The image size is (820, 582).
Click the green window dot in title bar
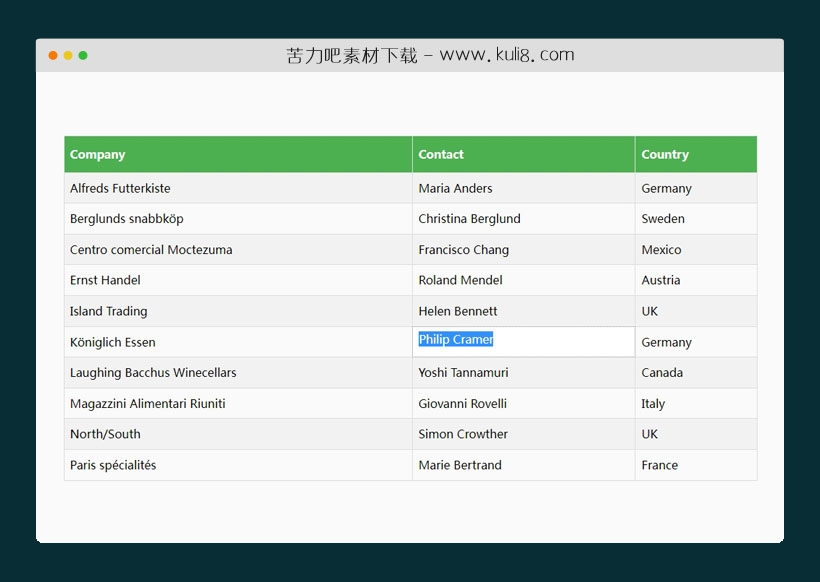[83, 55]
